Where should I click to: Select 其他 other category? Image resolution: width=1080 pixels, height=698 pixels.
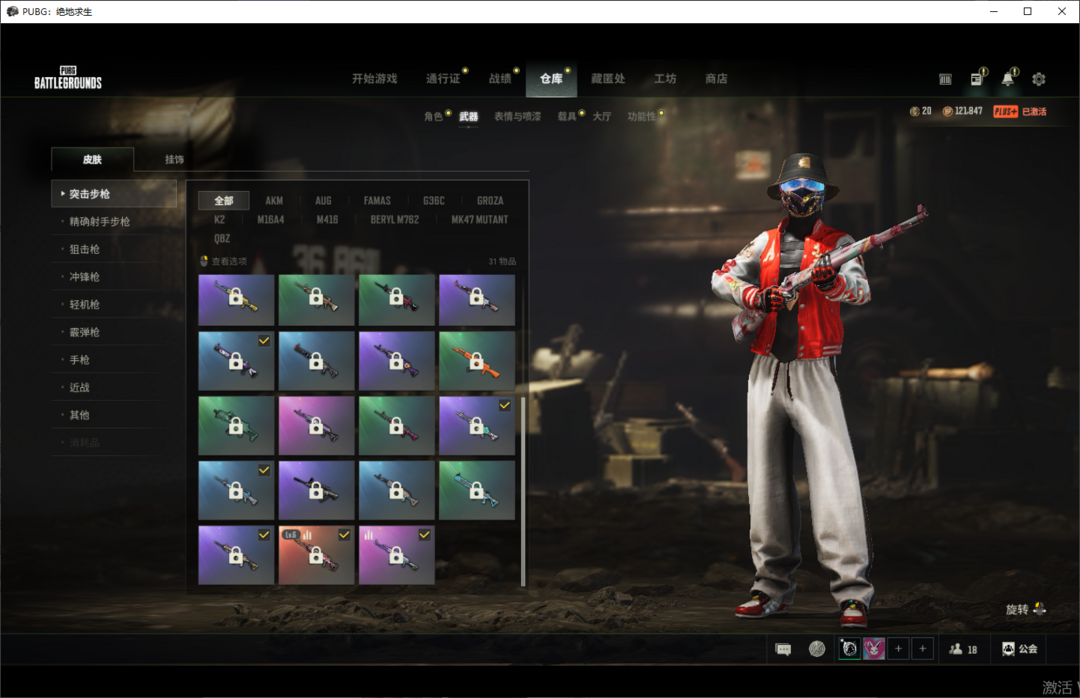pyautogui.click(x=114, y=414)
